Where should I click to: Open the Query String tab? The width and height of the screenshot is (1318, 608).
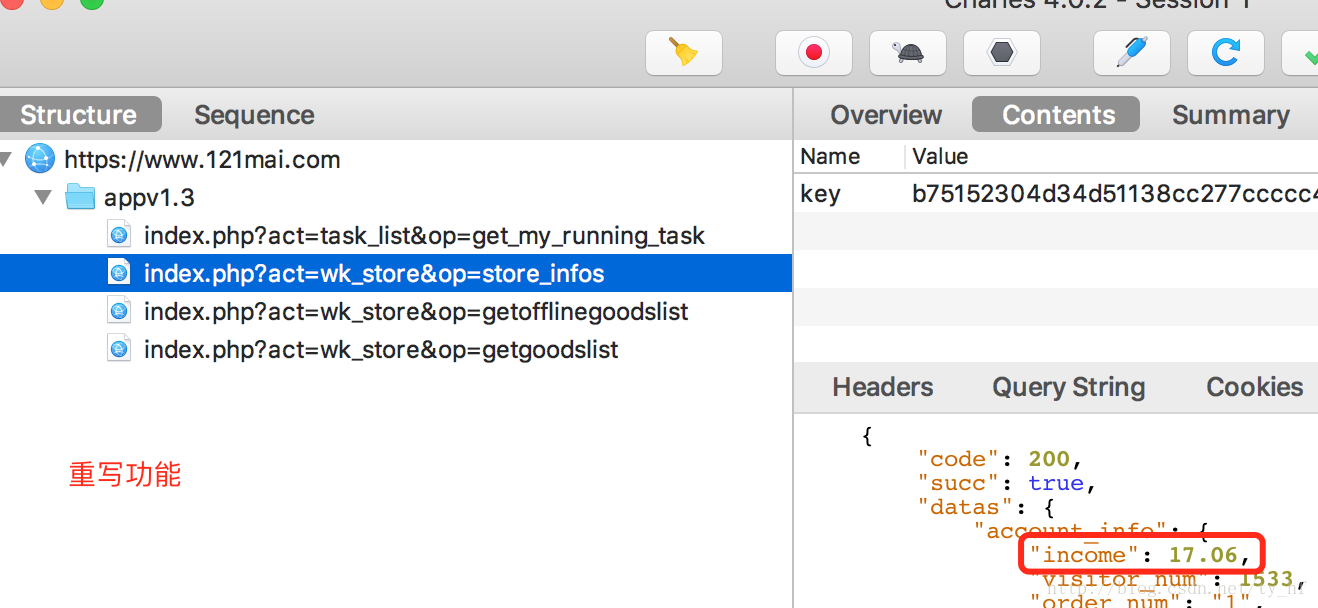pyautogui.click(x=1068, y=387)
